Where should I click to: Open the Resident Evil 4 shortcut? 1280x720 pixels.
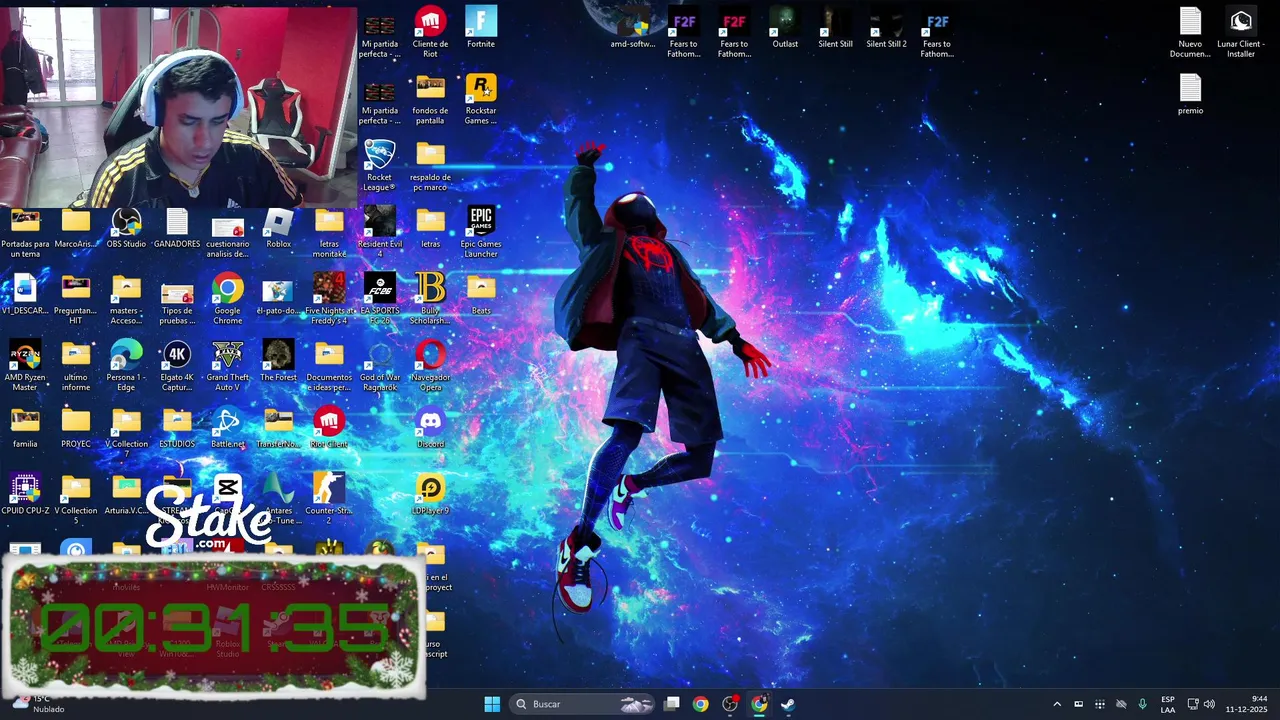coord(380,232)
